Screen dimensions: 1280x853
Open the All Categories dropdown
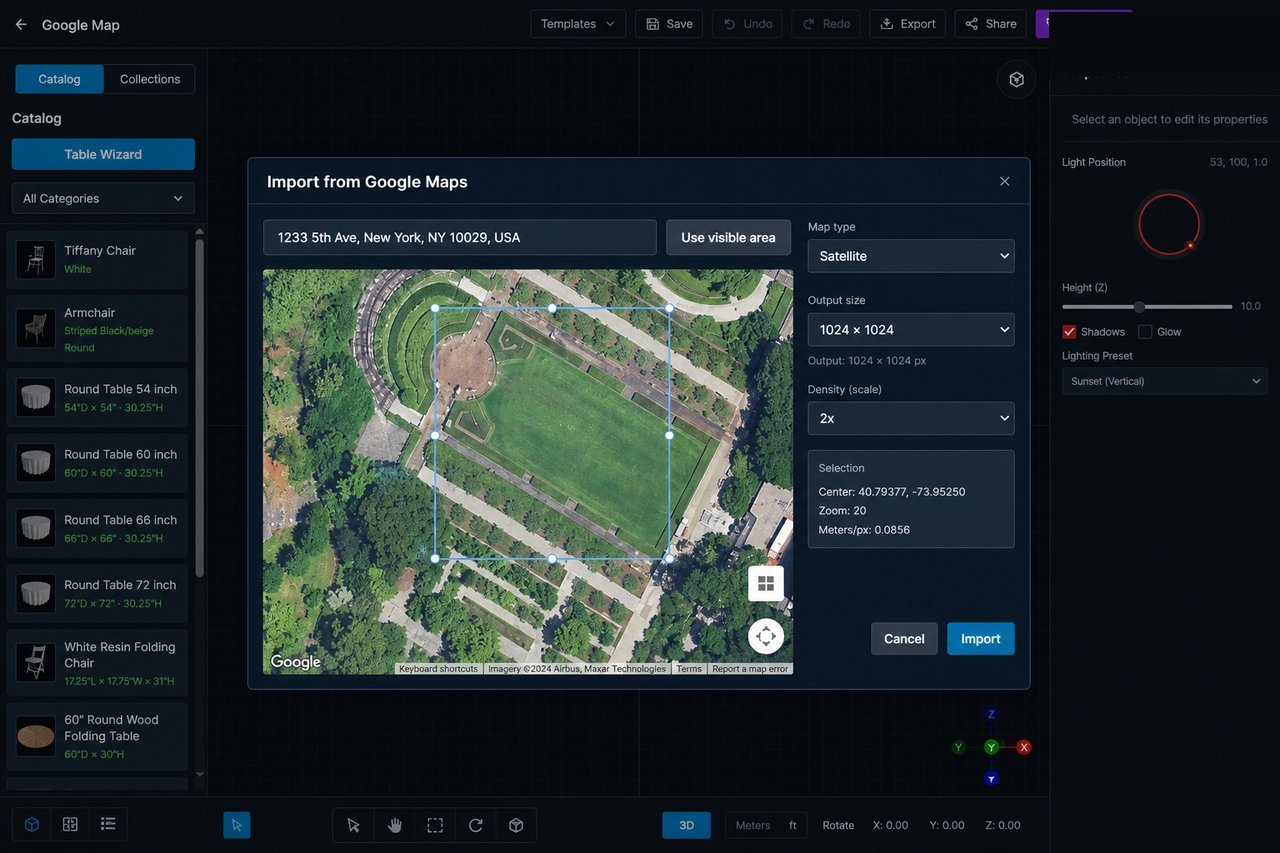(103, 198)
